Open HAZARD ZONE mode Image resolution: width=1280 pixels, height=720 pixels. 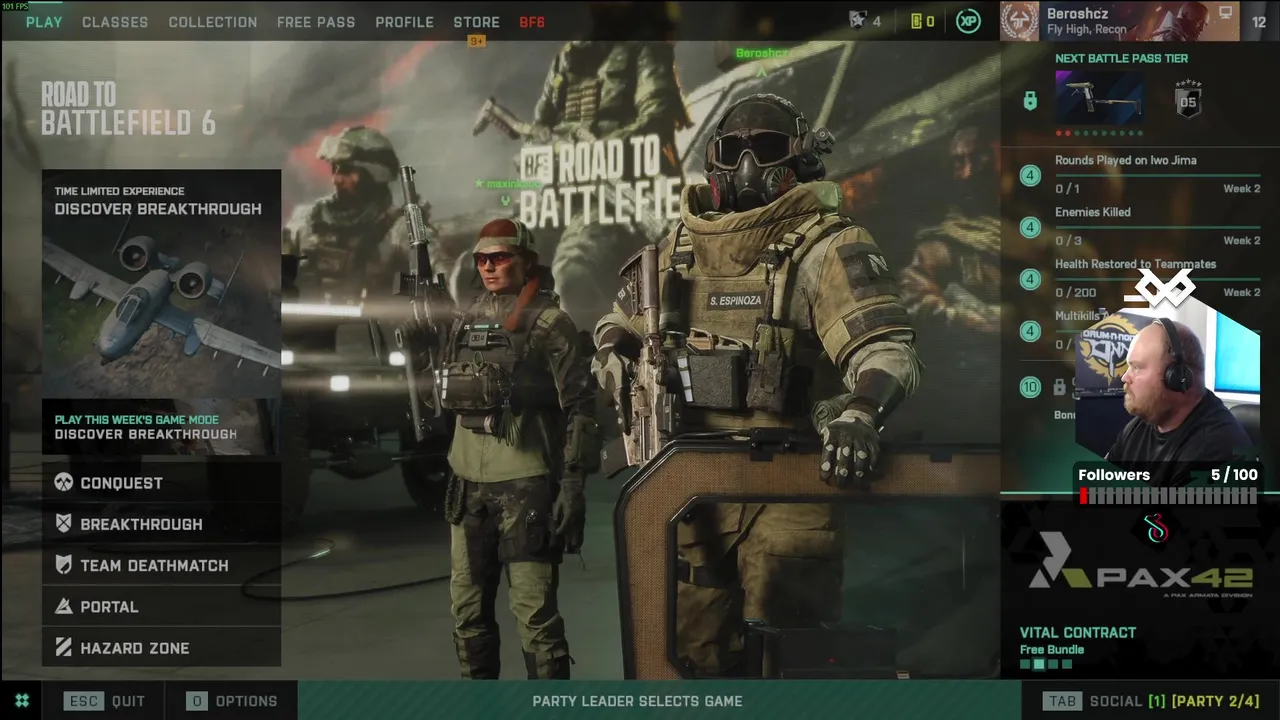click(x=161, y=648)
